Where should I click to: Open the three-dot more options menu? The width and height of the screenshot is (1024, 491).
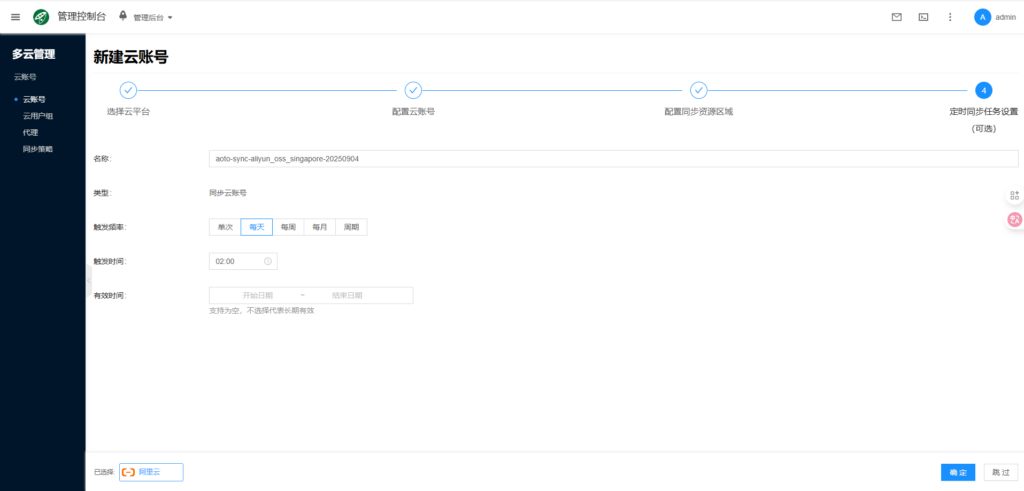click(x=950, y=17)
